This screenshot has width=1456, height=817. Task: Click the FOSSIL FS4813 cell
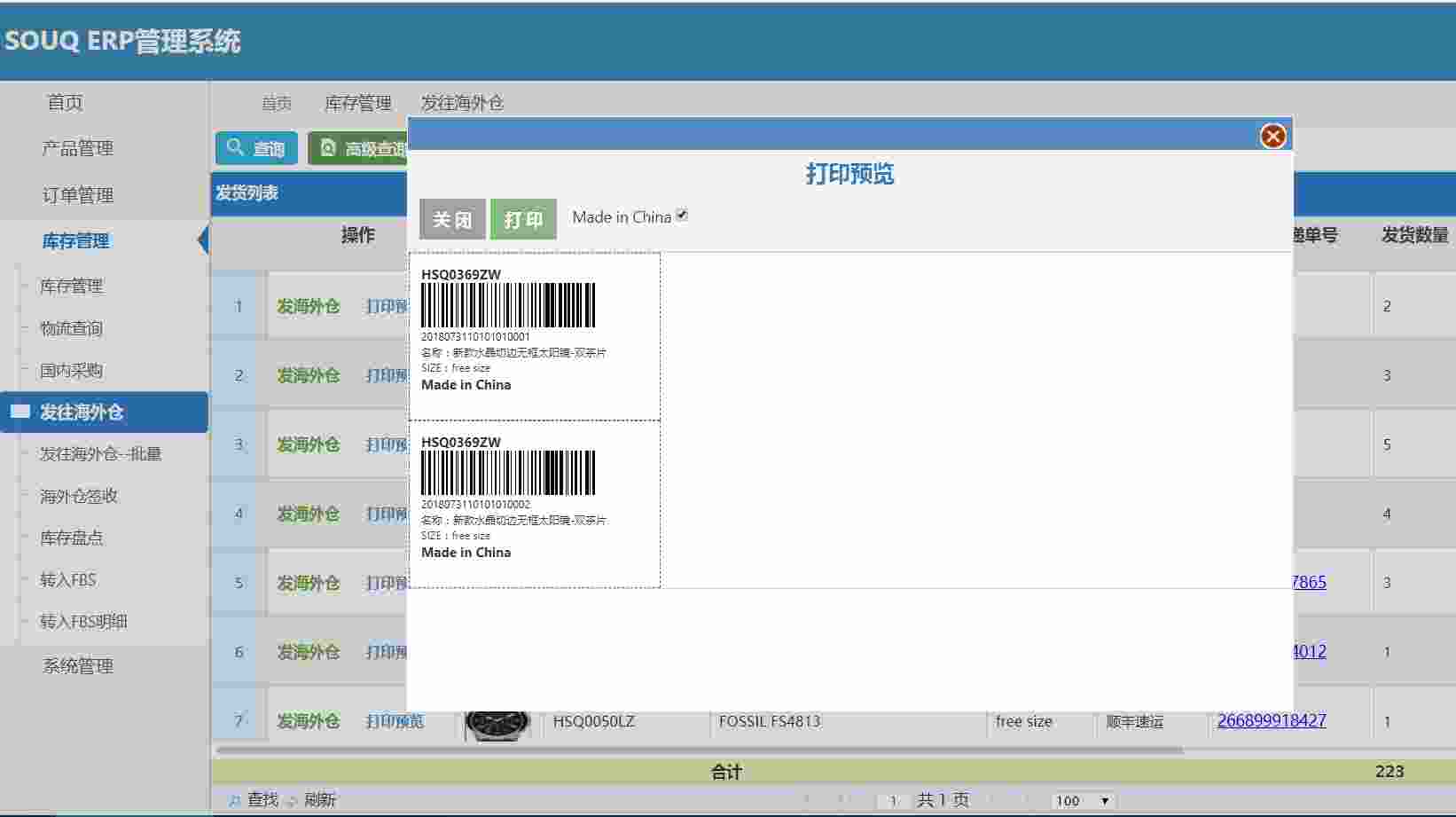tap(770, 721)
